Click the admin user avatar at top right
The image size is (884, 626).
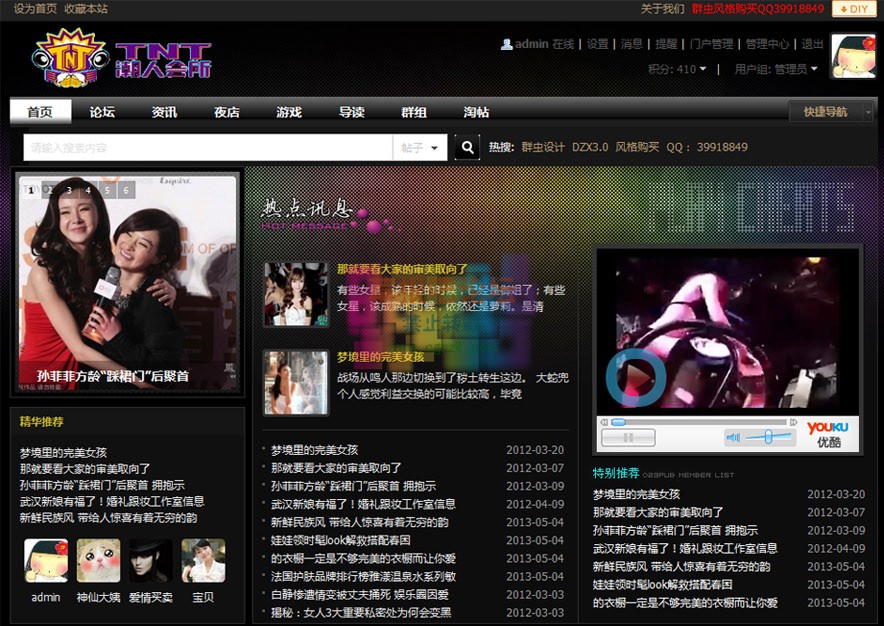click(x=853, y=56)
